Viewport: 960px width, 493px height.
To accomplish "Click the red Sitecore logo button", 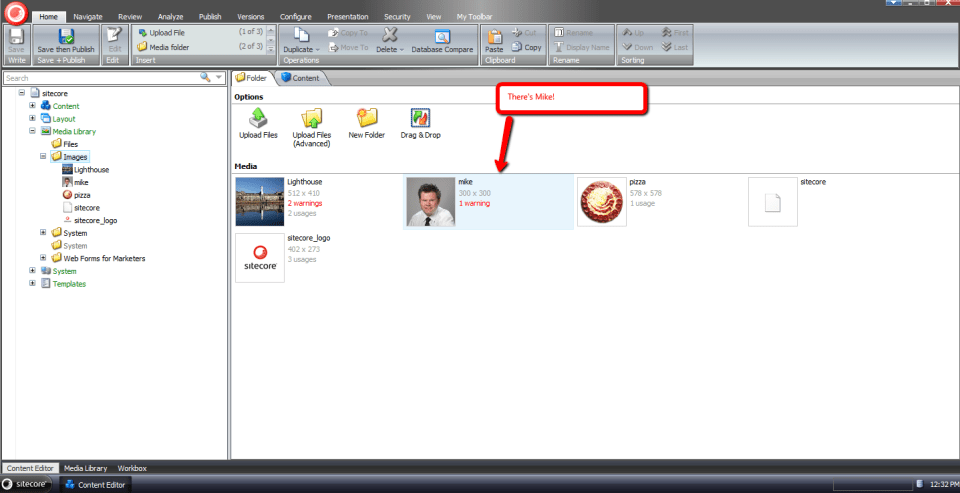I will point(15,14).
